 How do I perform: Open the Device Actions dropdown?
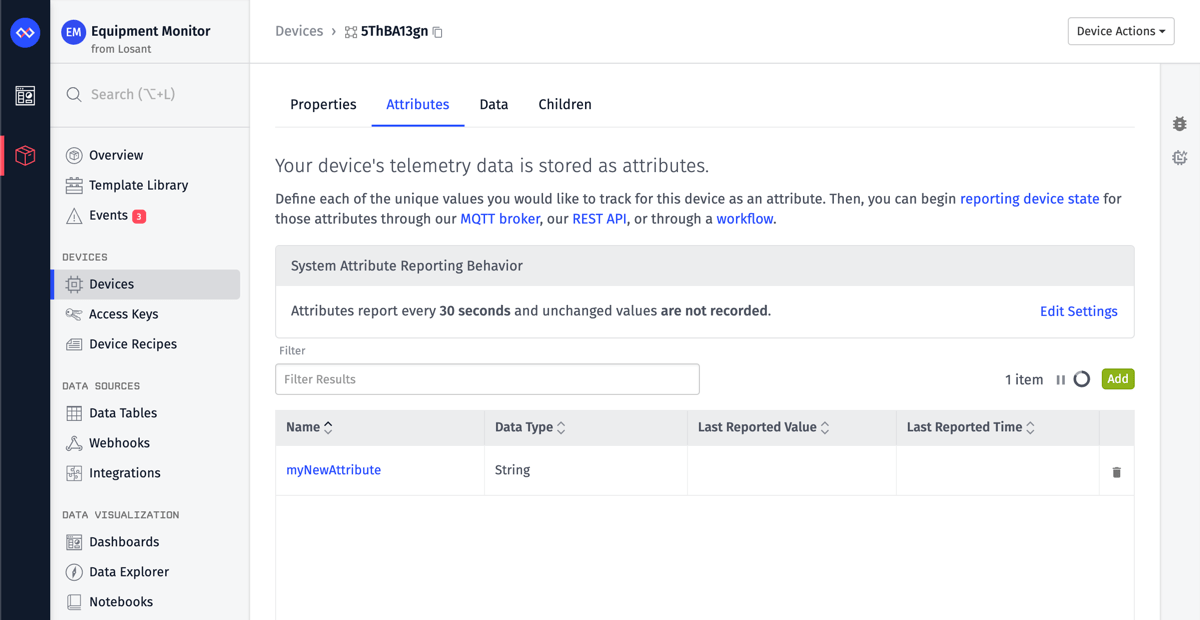(1121, 31)
